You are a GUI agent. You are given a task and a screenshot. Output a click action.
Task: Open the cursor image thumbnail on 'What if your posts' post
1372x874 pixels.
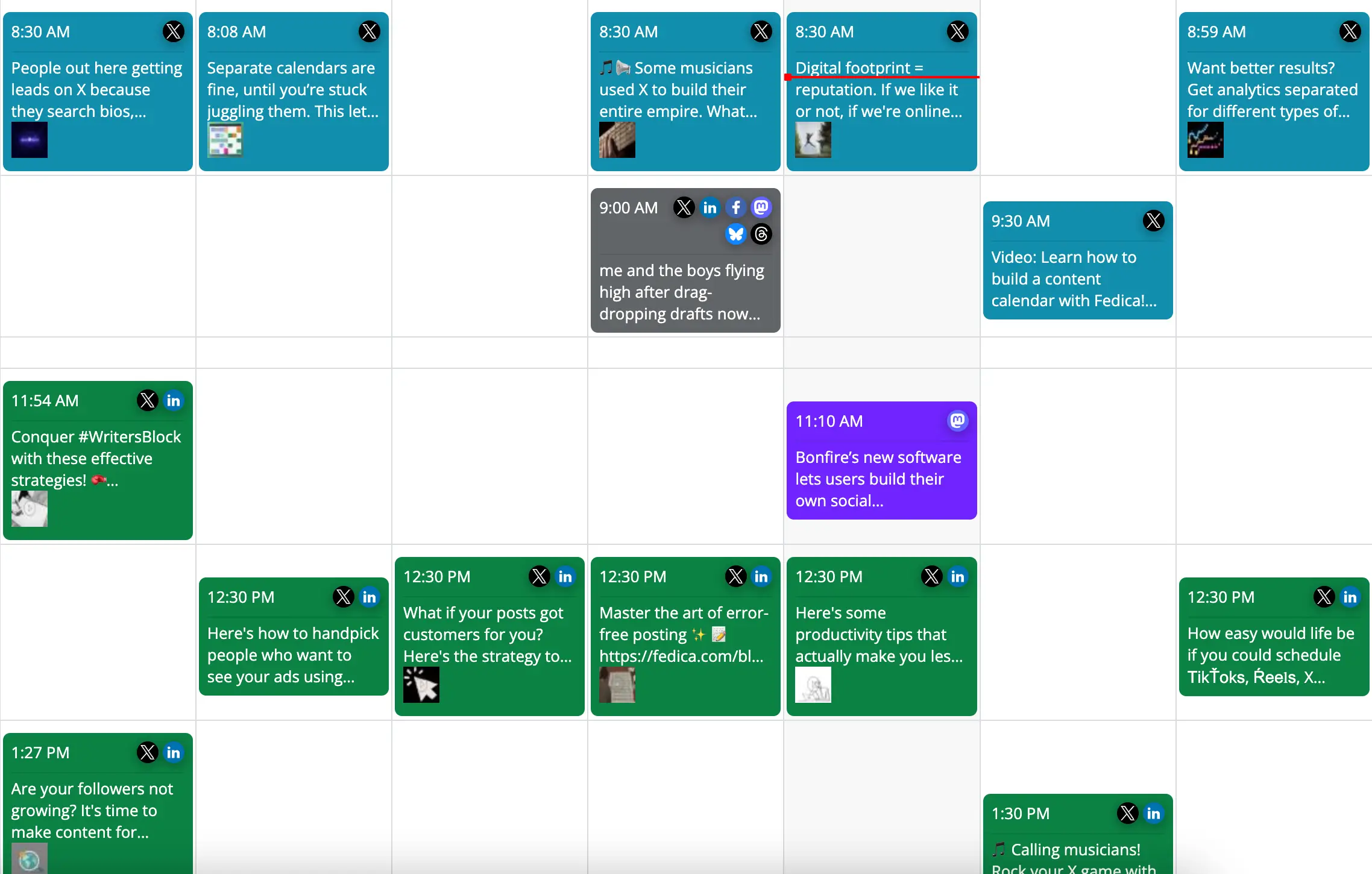tap(421, 685)
